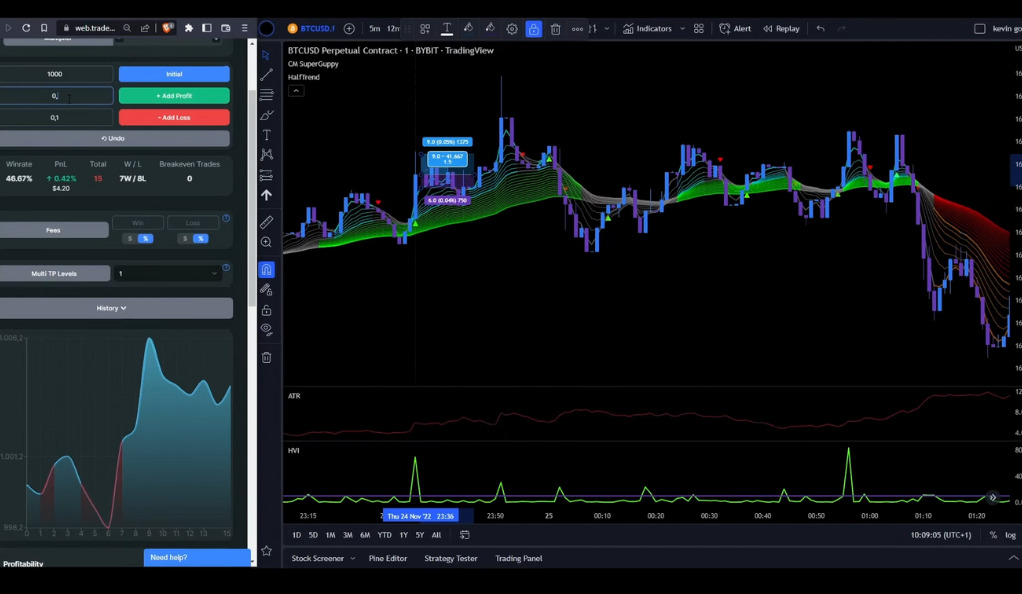Click the Undo button
The image size is (1022, 594).
(x=113, y=138)
